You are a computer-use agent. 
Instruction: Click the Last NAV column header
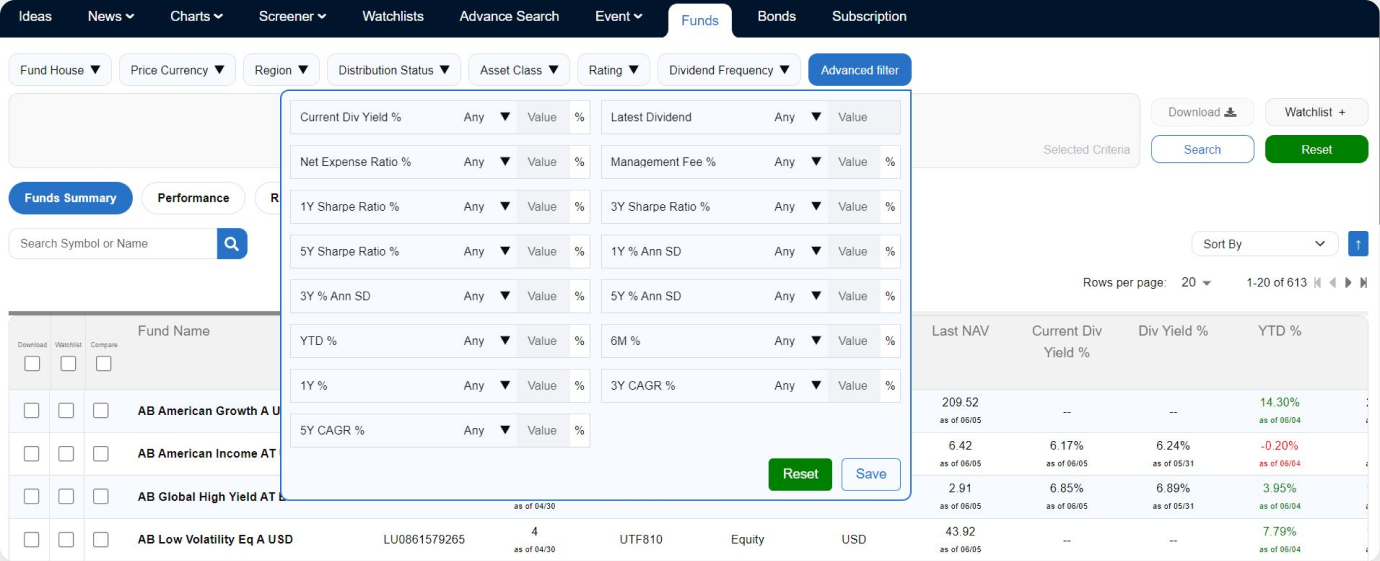pyautogui.click(x=960, y=331)
